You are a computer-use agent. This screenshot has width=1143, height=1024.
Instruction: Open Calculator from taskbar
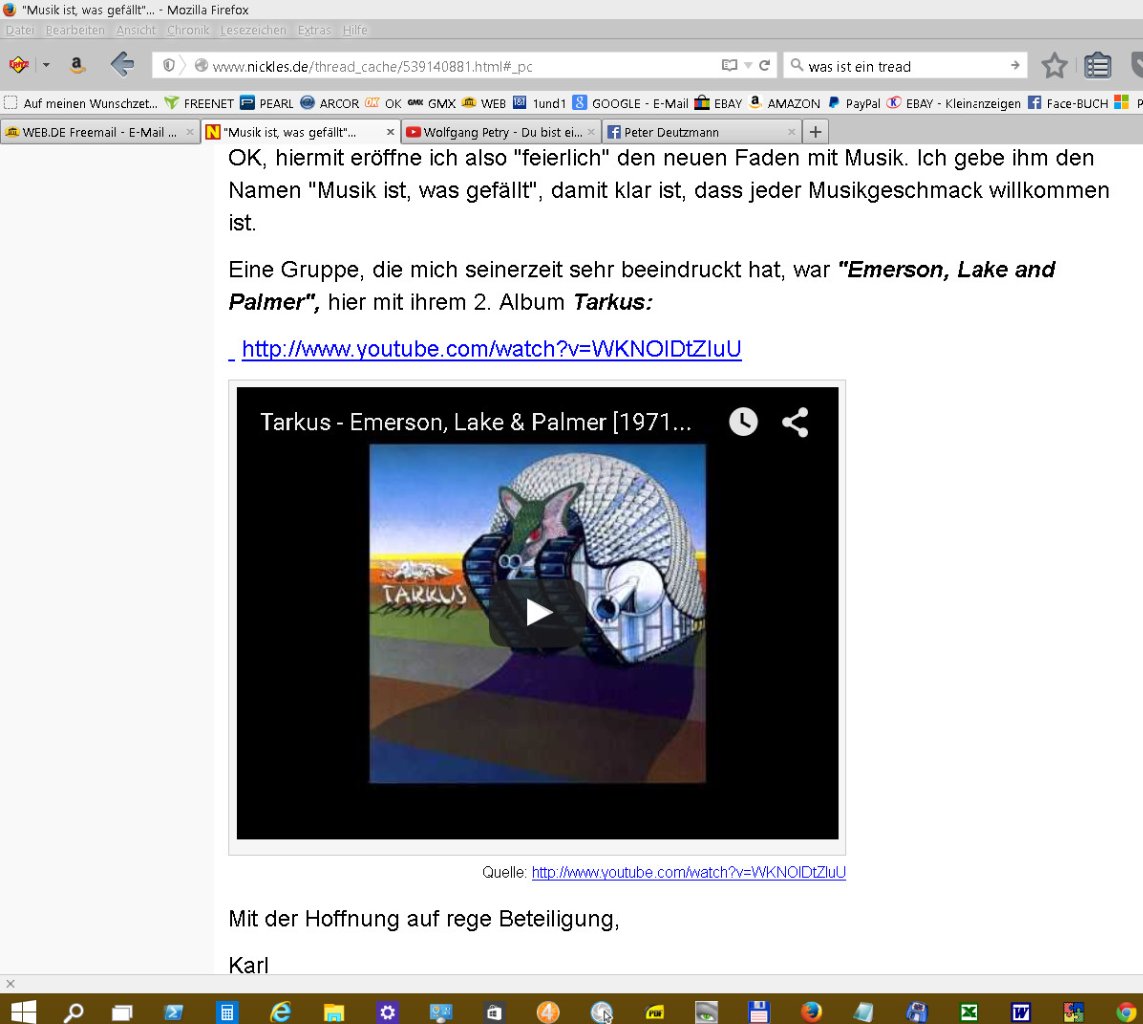point(227,1012)
